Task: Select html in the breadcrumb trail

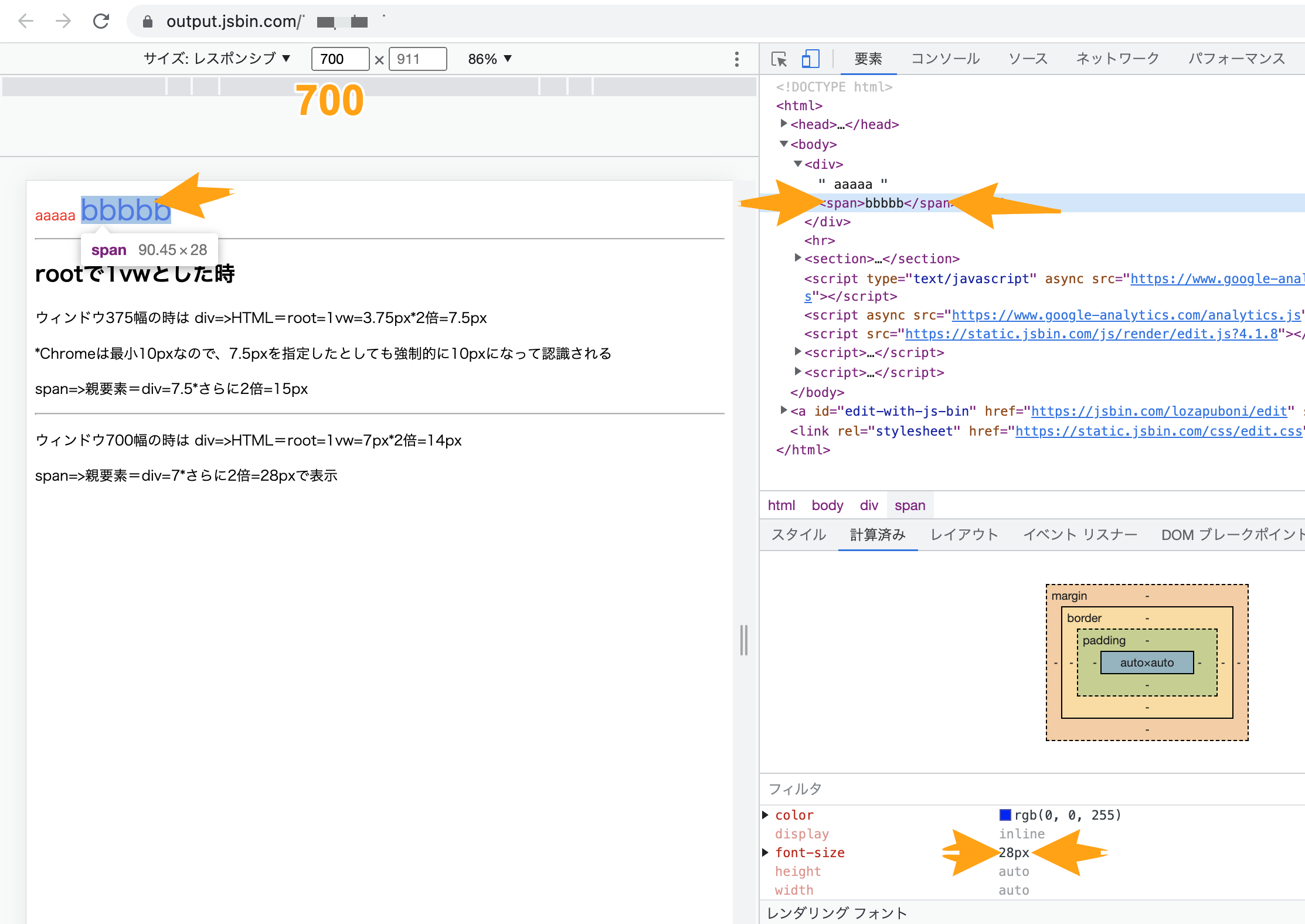Action: [x=781, y=505]
